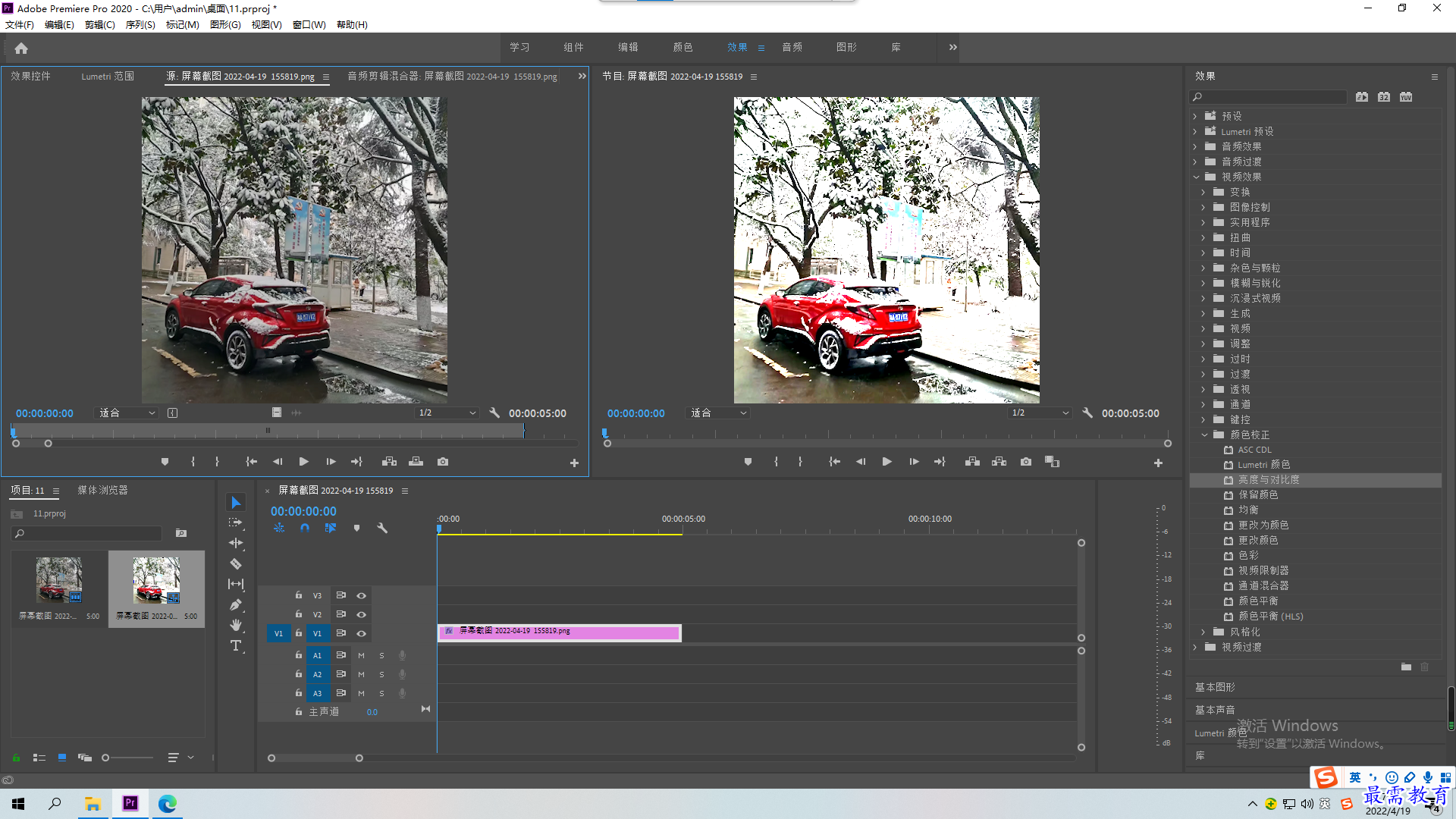Open the 序列(S) menu
Screen dimensions: 1456x819
140,25
